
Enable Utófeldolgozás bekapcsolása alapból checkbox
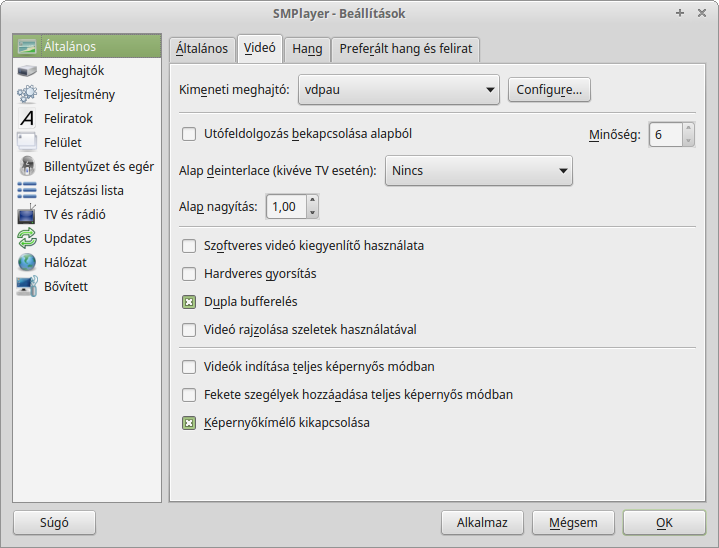click(189, 134)
